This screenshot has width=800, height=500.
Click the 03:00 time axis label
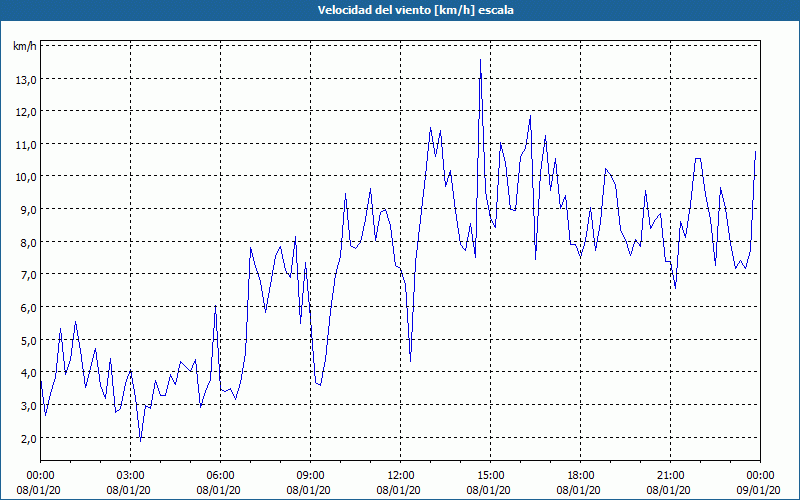[131, 476]
